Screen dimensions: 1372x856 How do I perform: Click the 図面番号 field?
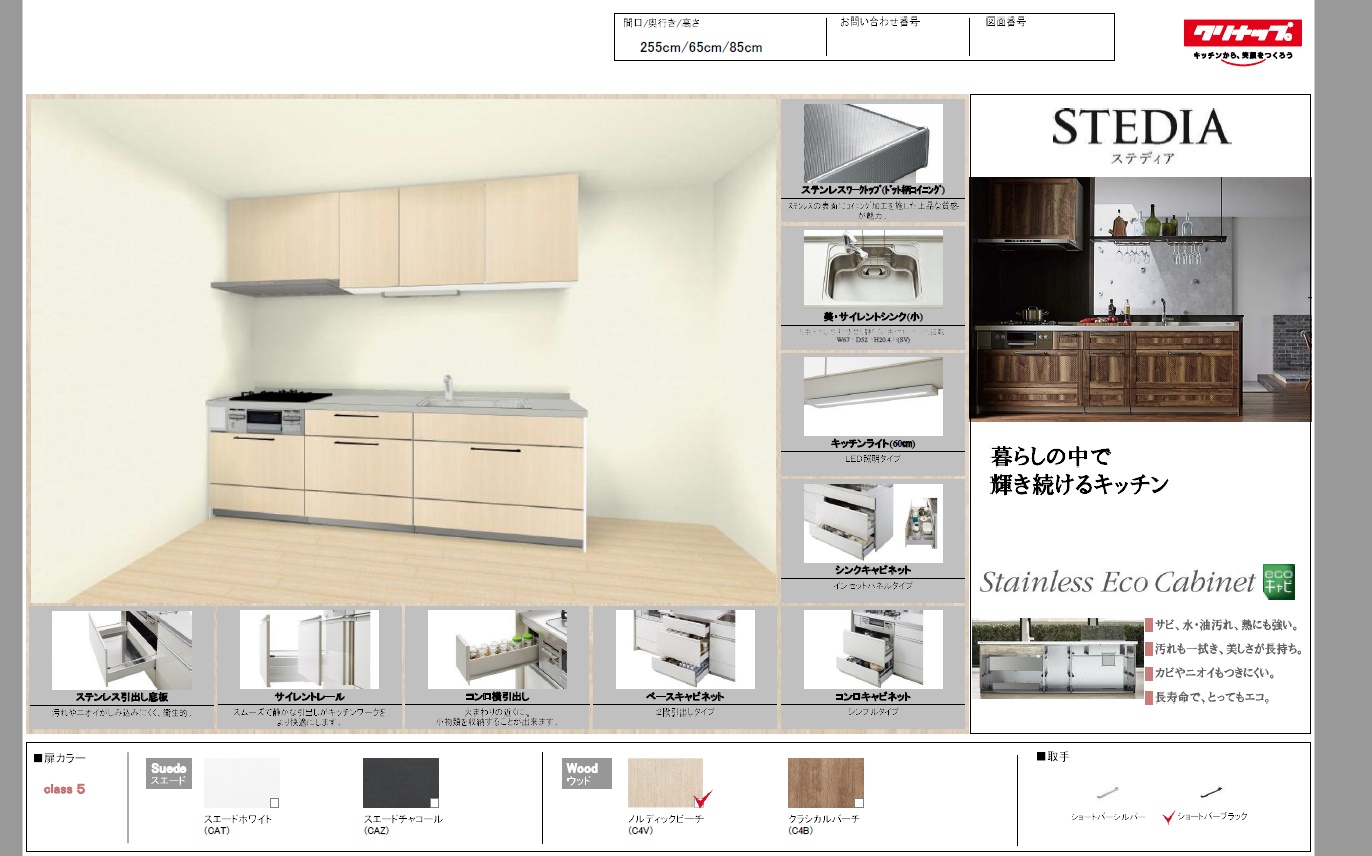tap(1006, 21)
